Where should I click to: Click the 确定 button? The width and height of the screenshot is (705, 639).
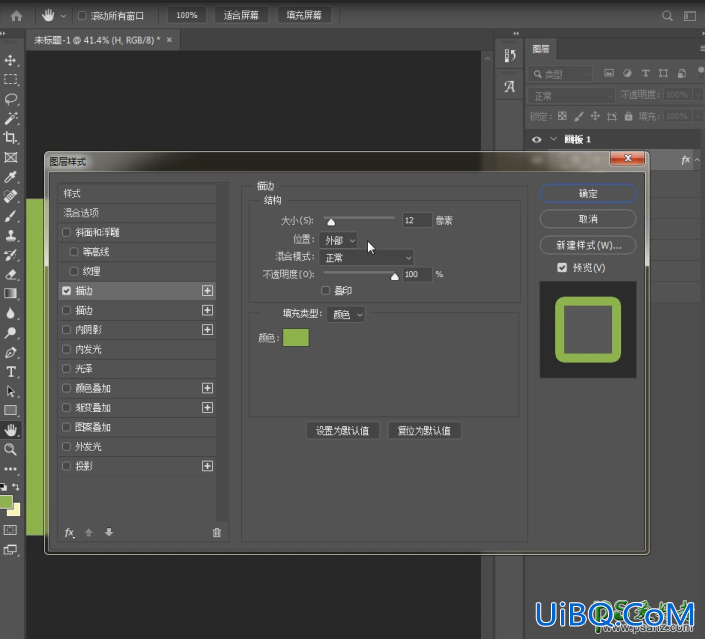point(588,193)
